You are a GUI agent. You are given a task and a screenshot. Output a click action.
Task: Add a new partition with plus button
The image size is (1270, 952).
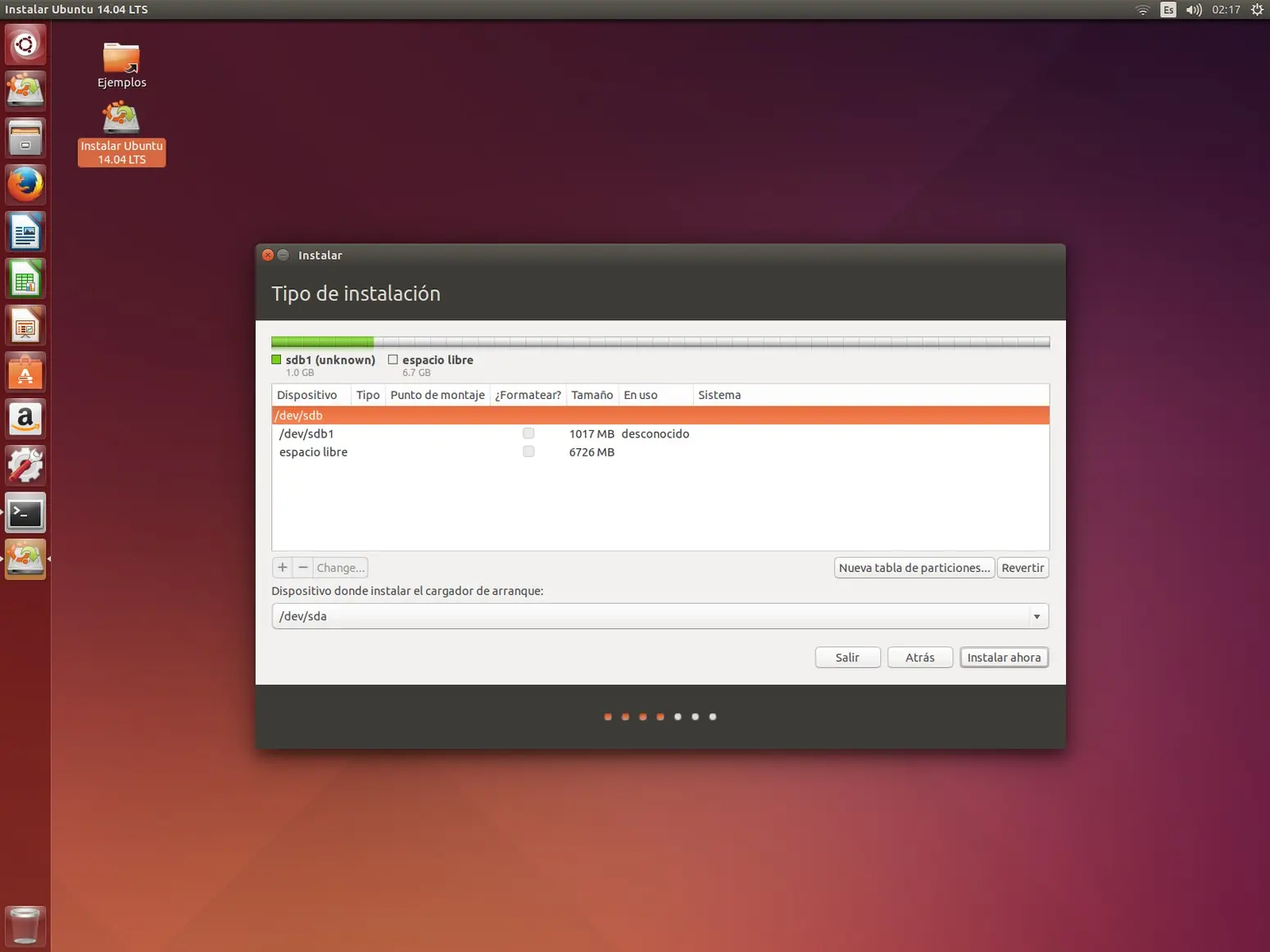tap(282, 568)
